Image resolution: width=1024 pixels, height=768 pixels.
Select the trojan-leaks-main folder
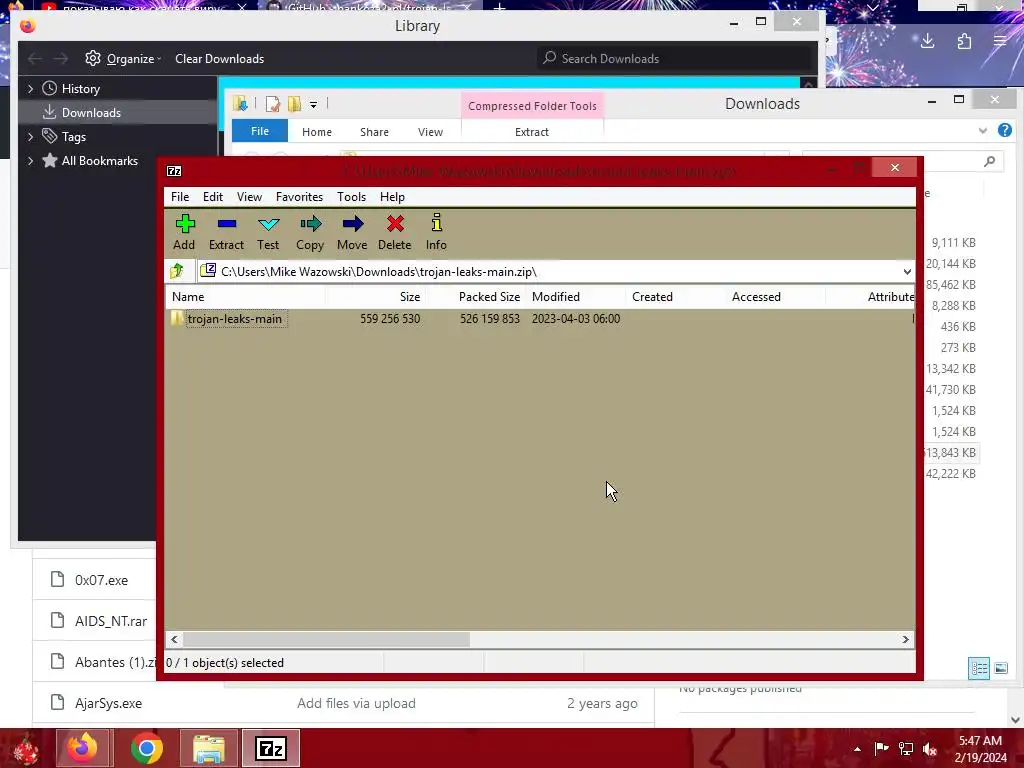234,319
